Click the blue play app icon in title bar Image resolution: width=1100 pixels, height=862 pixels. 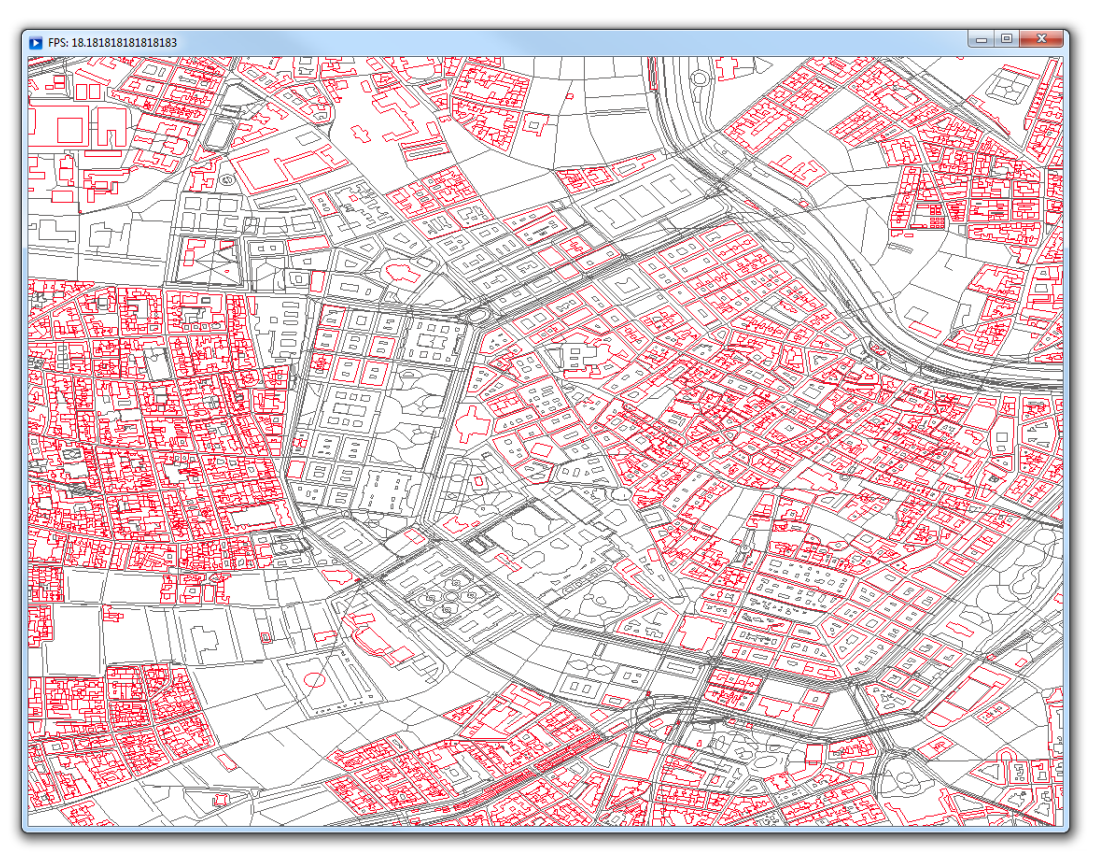tap(36, 42)
